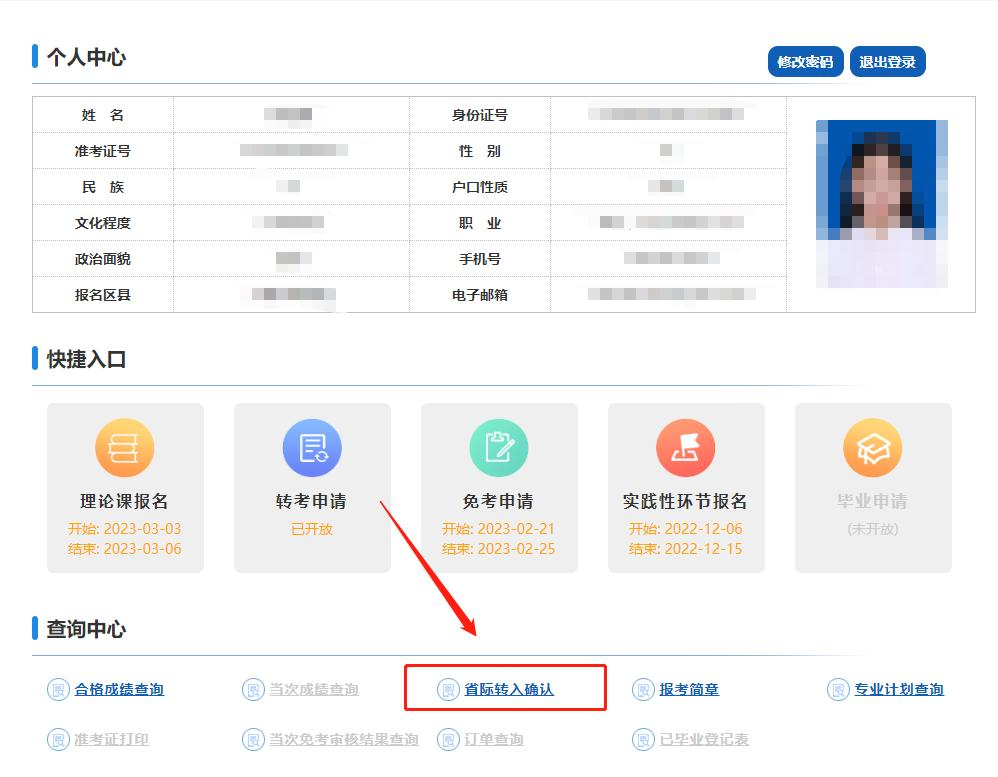This screenshot has height=777, width=998.
Task: Open the 订单查询 order inquiry link
Action: tap(492, 740)
